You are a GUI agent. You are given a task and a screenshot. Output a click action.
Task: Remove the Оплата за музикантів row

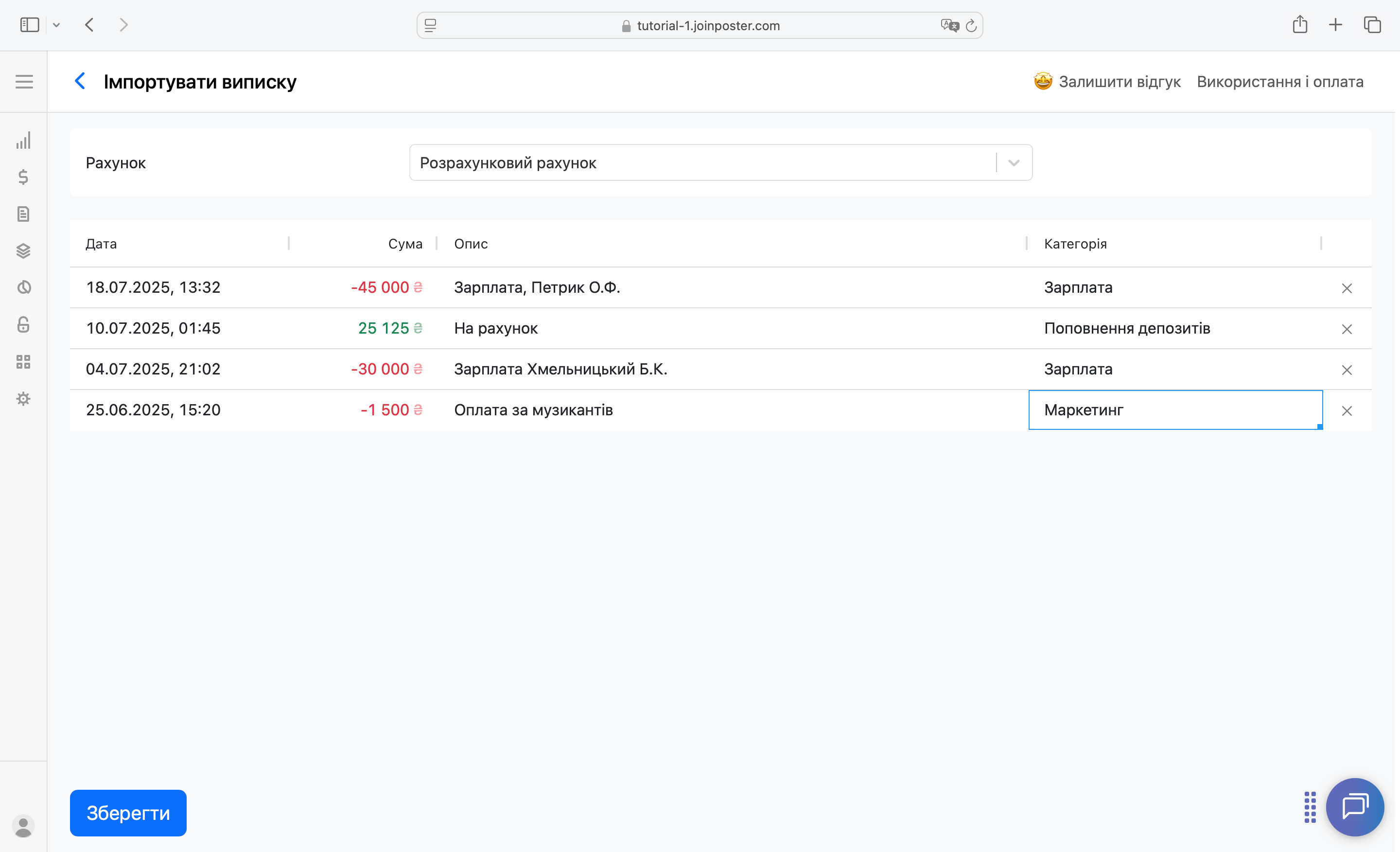pyautogui.click(x=1347, y=411)
